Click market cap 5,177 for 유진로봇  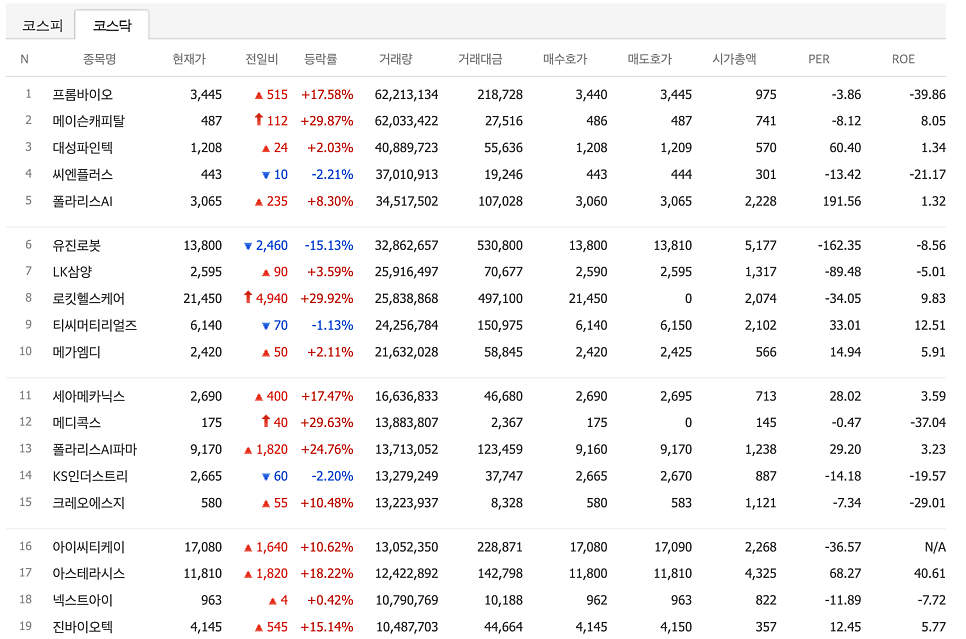click(x=760, y=245)
